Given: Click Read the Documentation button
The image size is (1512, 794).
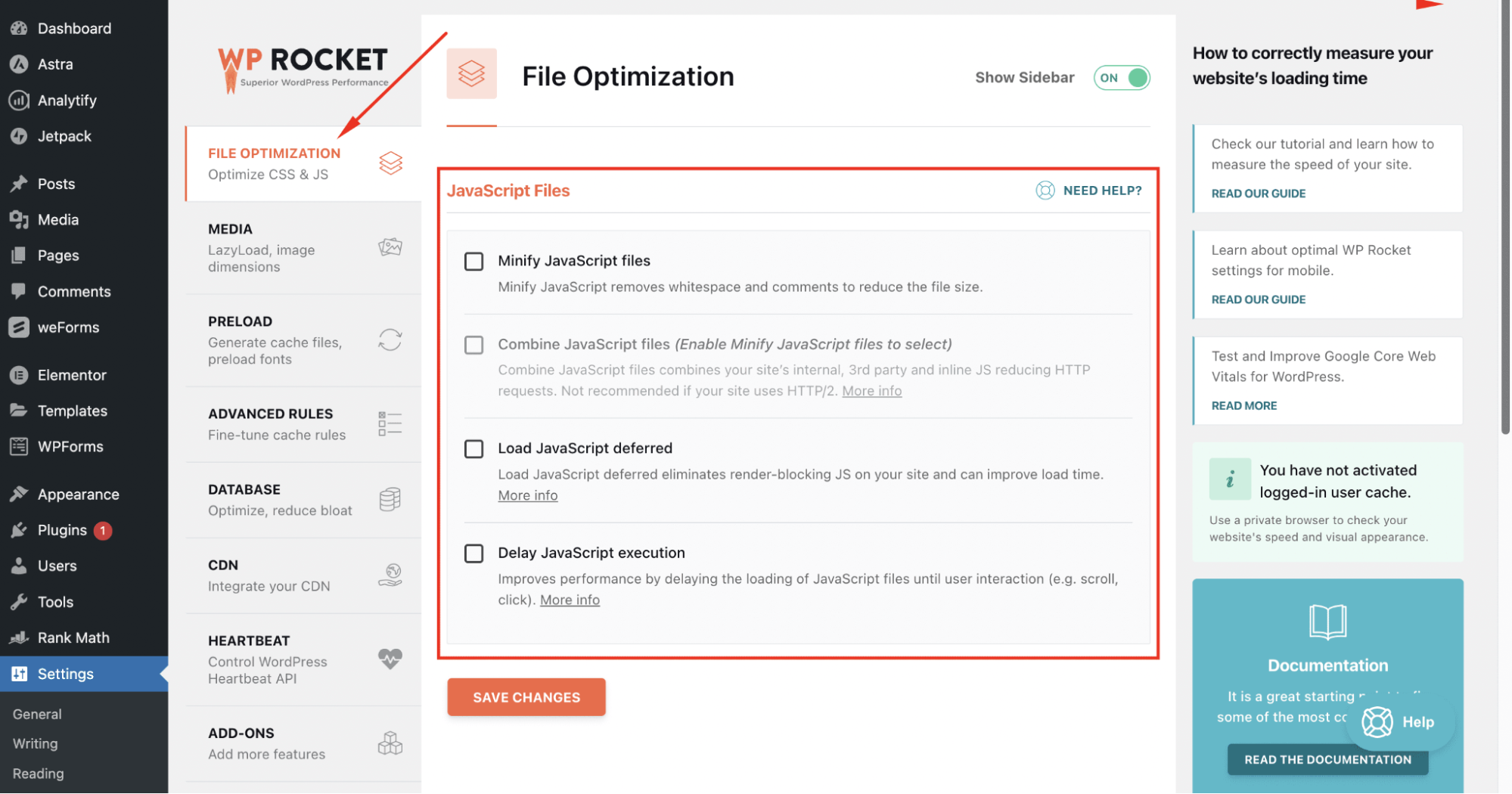Looking at the screenshot, I should (1327, 759).
